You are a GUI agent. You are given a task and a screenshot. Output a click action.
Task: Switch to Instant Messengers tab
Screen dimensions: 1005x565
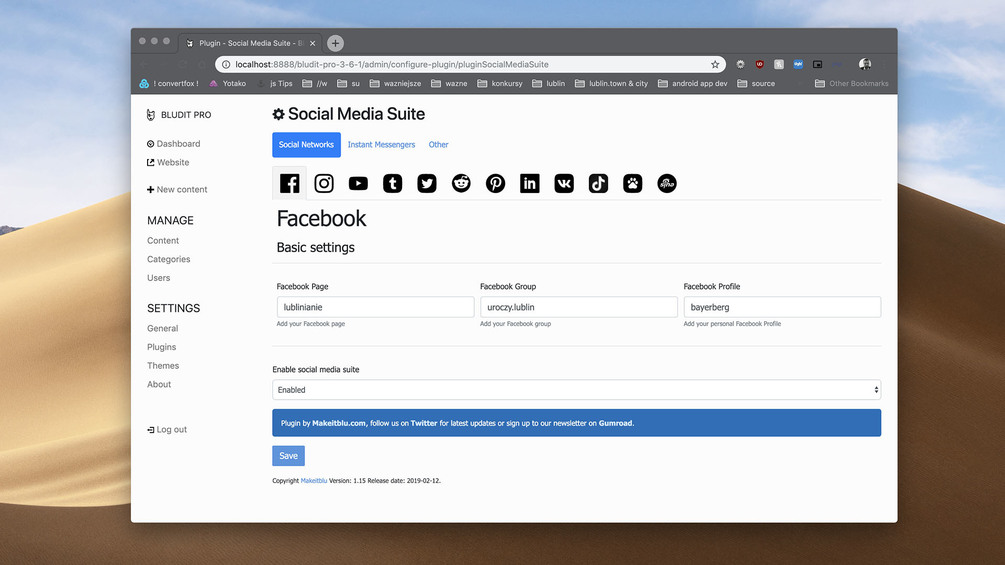[381, 145]
